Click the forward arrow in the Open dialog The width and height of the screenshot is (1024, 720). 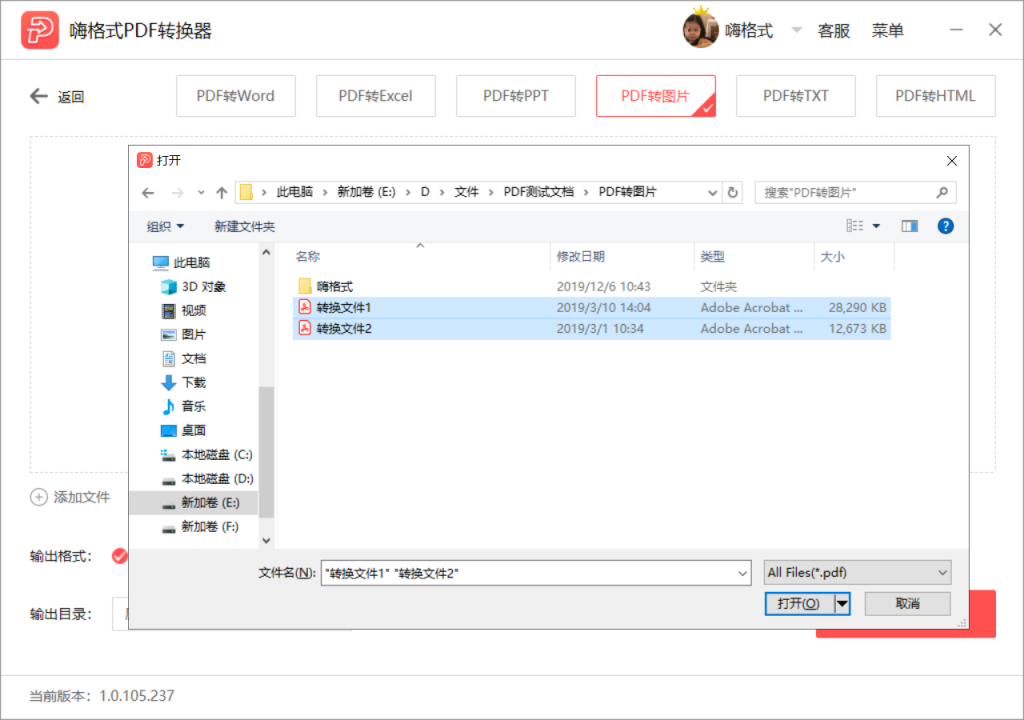point(177,193)
